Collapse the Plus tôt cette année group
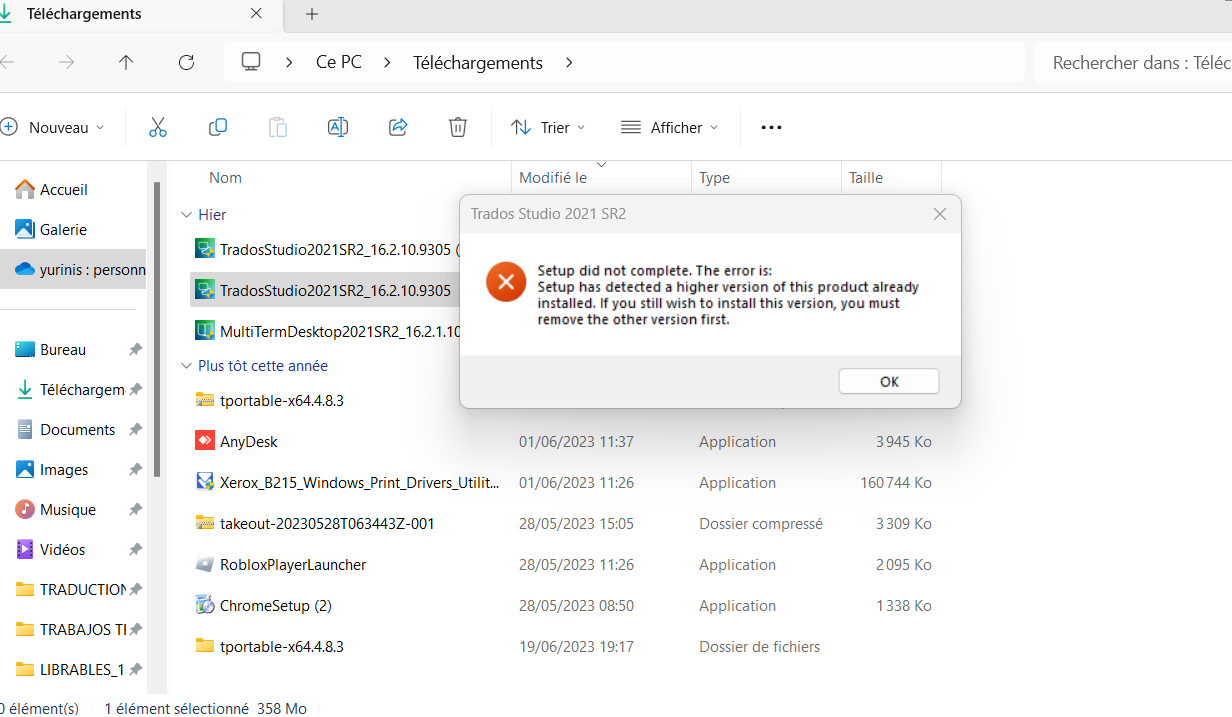Screen dimensions: 1232x717 click(186, 366)
